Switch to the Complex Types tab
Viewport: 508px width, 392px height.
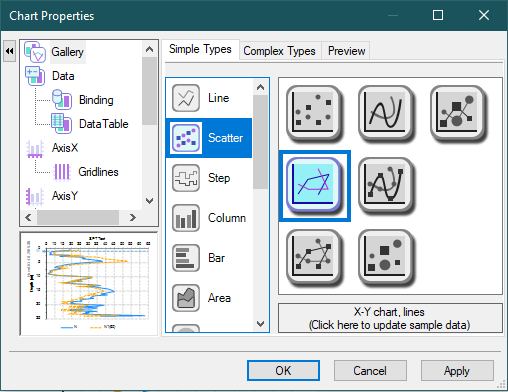279,51
